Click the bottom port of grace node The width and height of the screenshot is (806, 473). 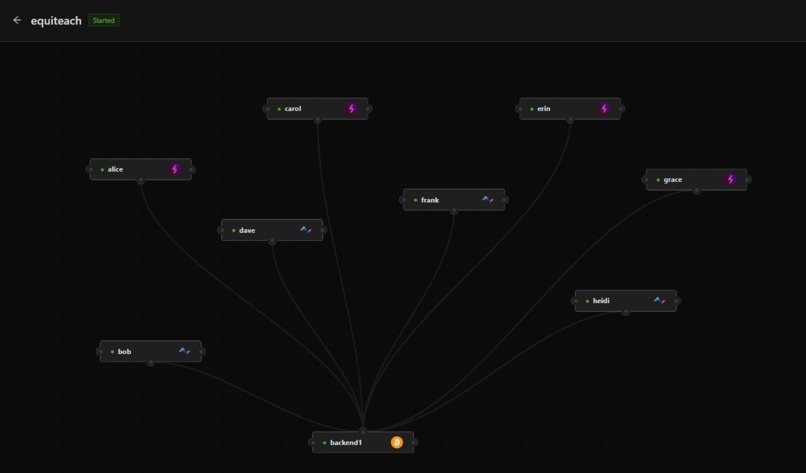[697, 191]
